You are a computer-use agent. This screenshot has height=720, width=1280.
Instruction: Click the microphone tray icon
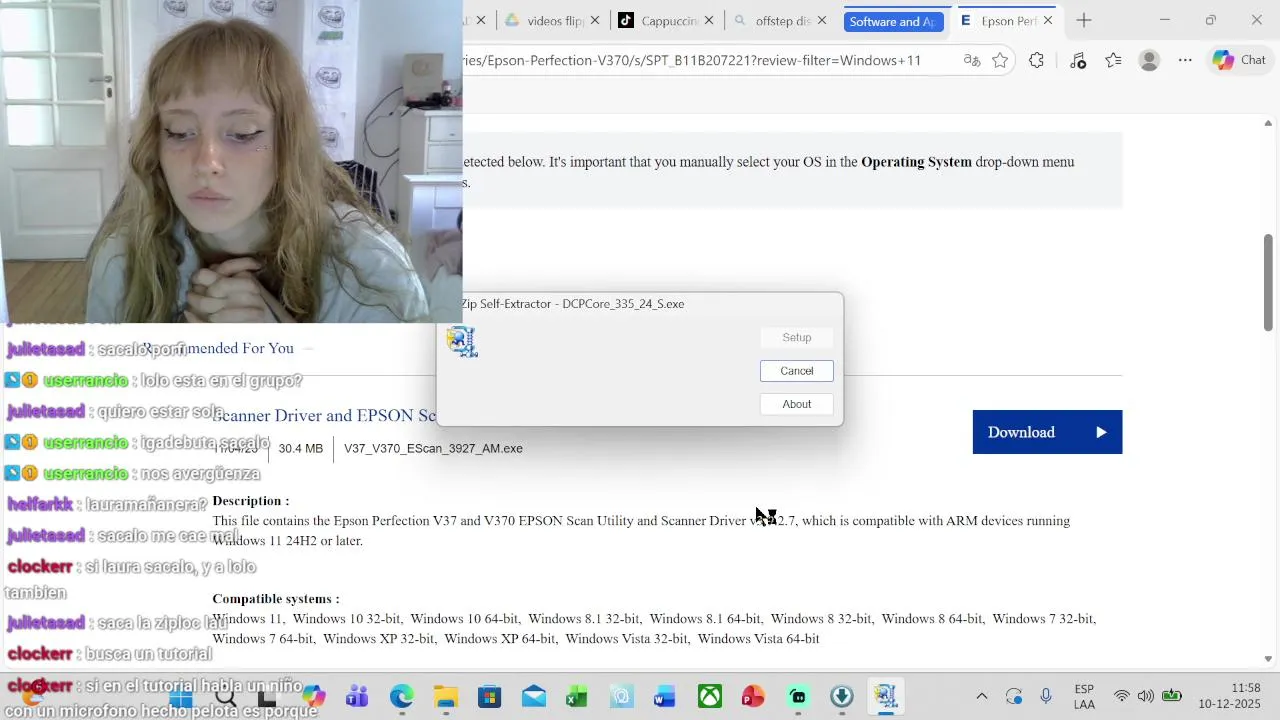click(1046, 696)
